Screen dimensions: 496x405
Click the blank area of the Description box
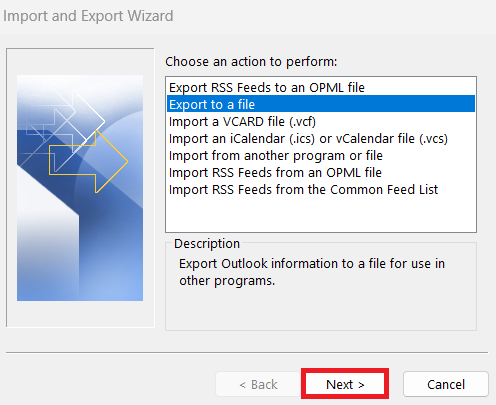(321, 309)
